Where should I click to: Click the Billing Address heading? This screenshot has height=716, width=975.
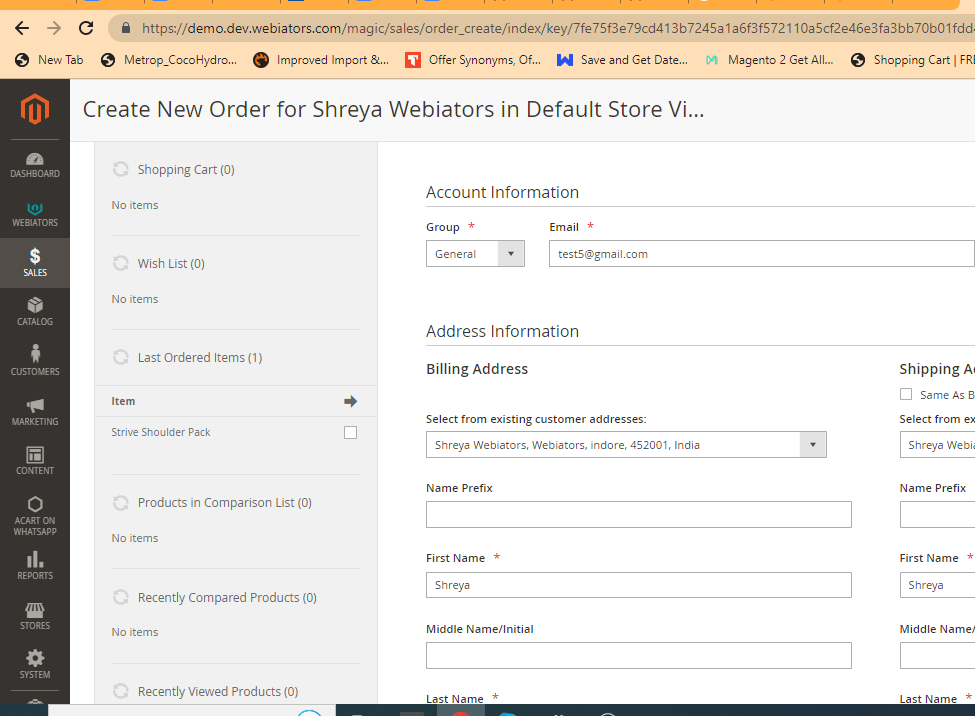[x=477, y=369]
